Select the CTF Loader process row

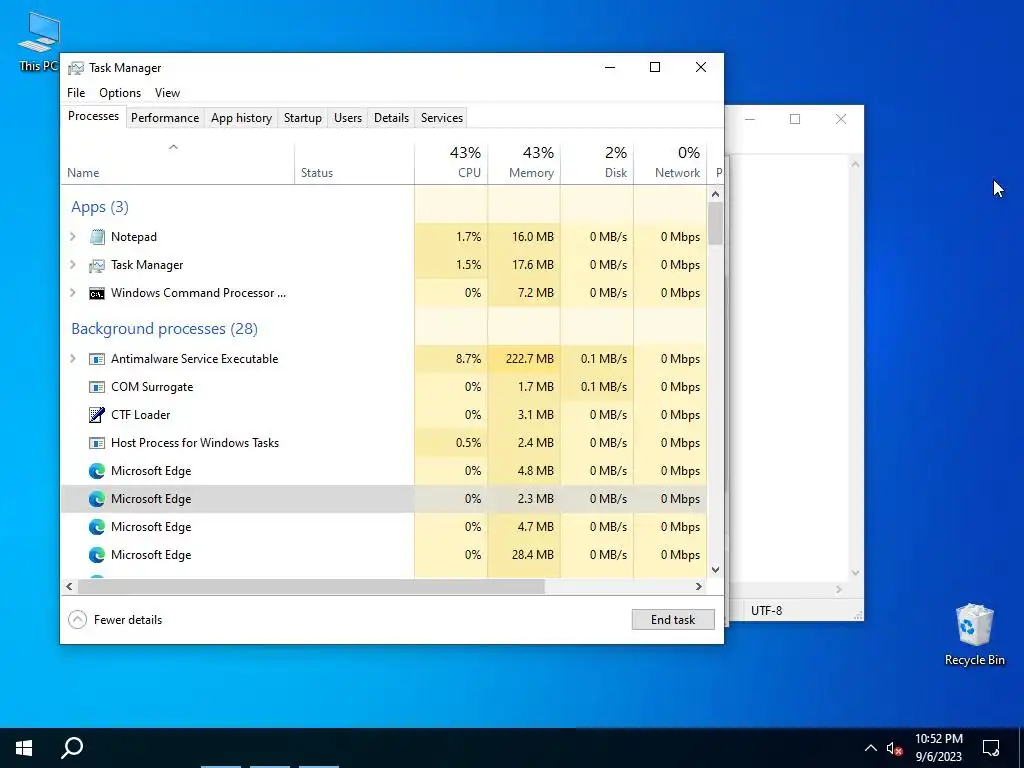[384, 415]
